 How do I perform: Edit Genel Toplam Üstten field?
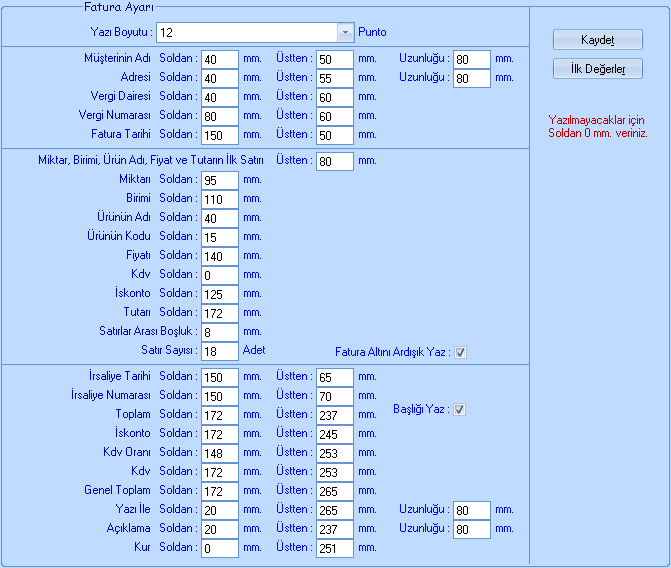click(x=335, y=491)
